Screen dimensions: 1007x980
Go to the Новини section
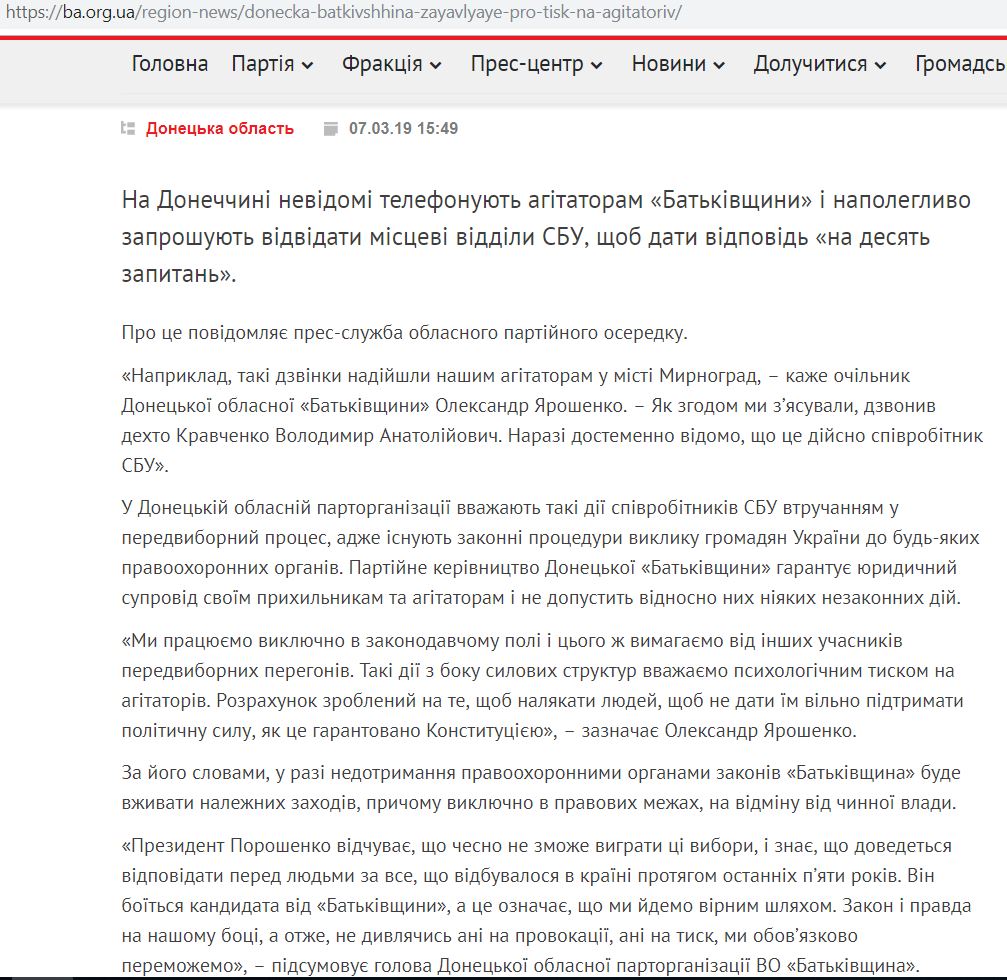(x=668, y=64)
